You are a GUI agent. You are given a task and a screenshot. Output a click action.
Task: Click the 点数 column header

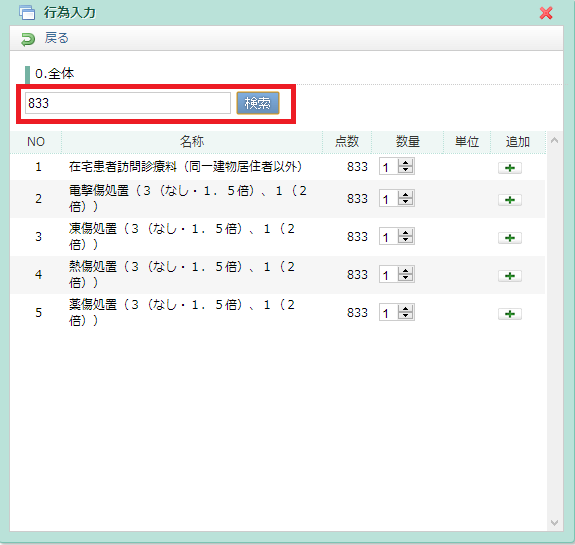[x=347, y=142]
